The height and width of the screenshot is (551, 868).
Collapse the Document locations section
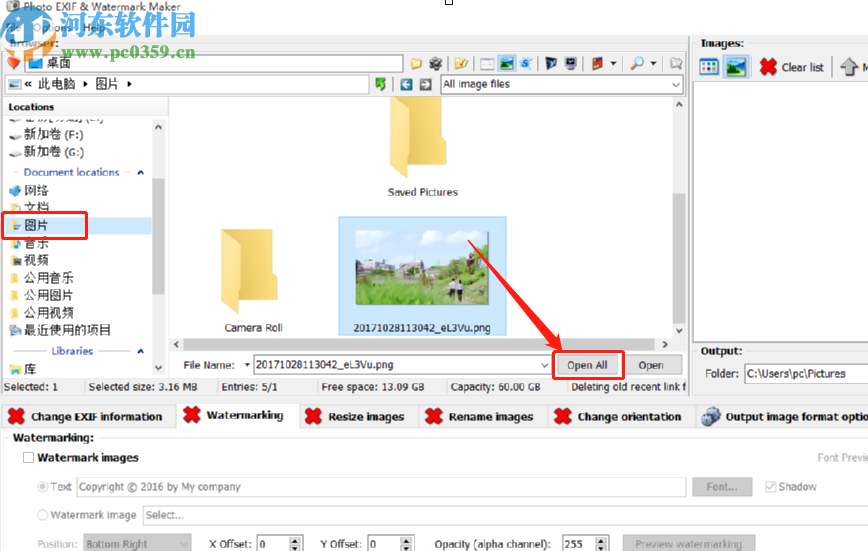[141, 173]
